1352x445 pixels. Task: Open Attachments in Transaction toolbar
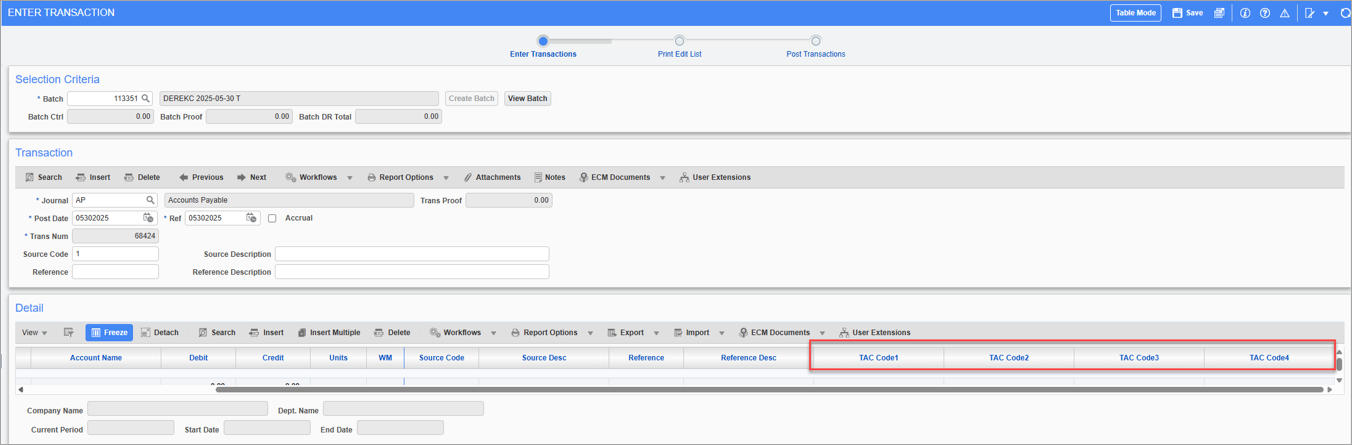click(492, 177)
